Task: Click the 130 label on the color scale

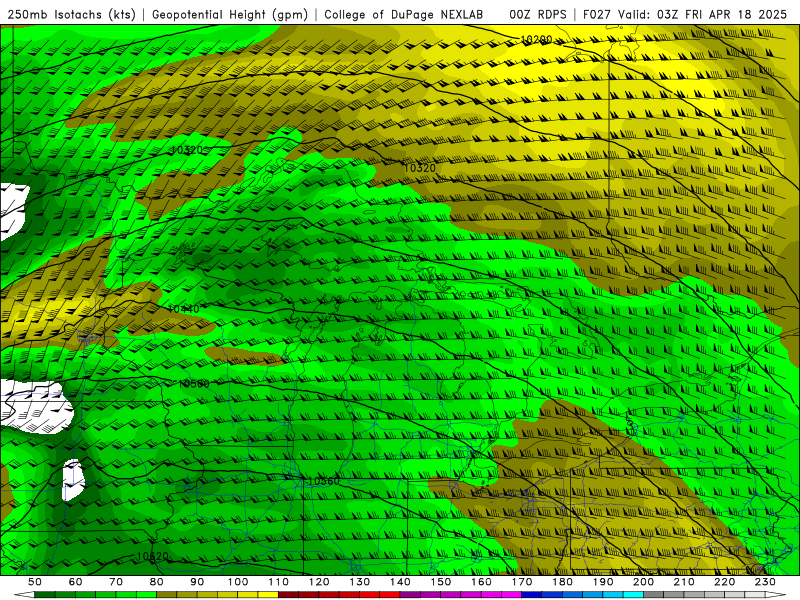Action: (360, 582)
